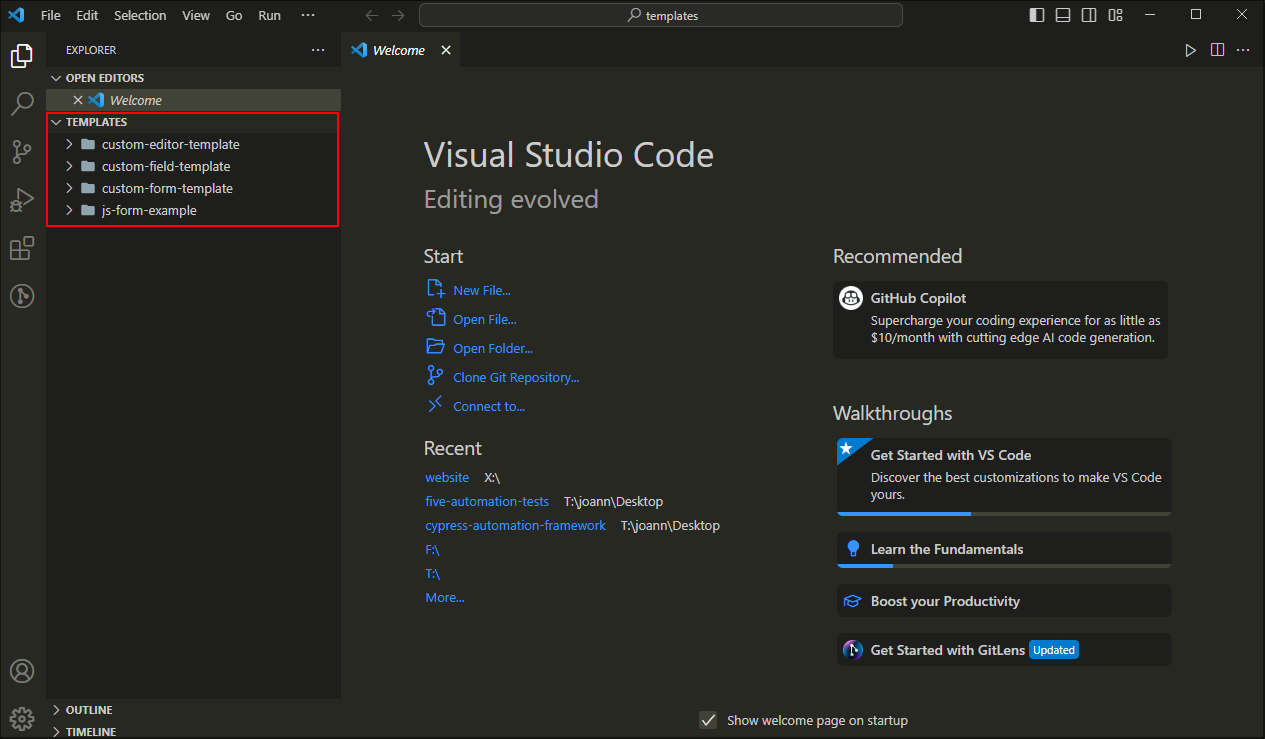Close Welcome in Open Editors list
Screen dimensions: 1265x739
point(78,100)
